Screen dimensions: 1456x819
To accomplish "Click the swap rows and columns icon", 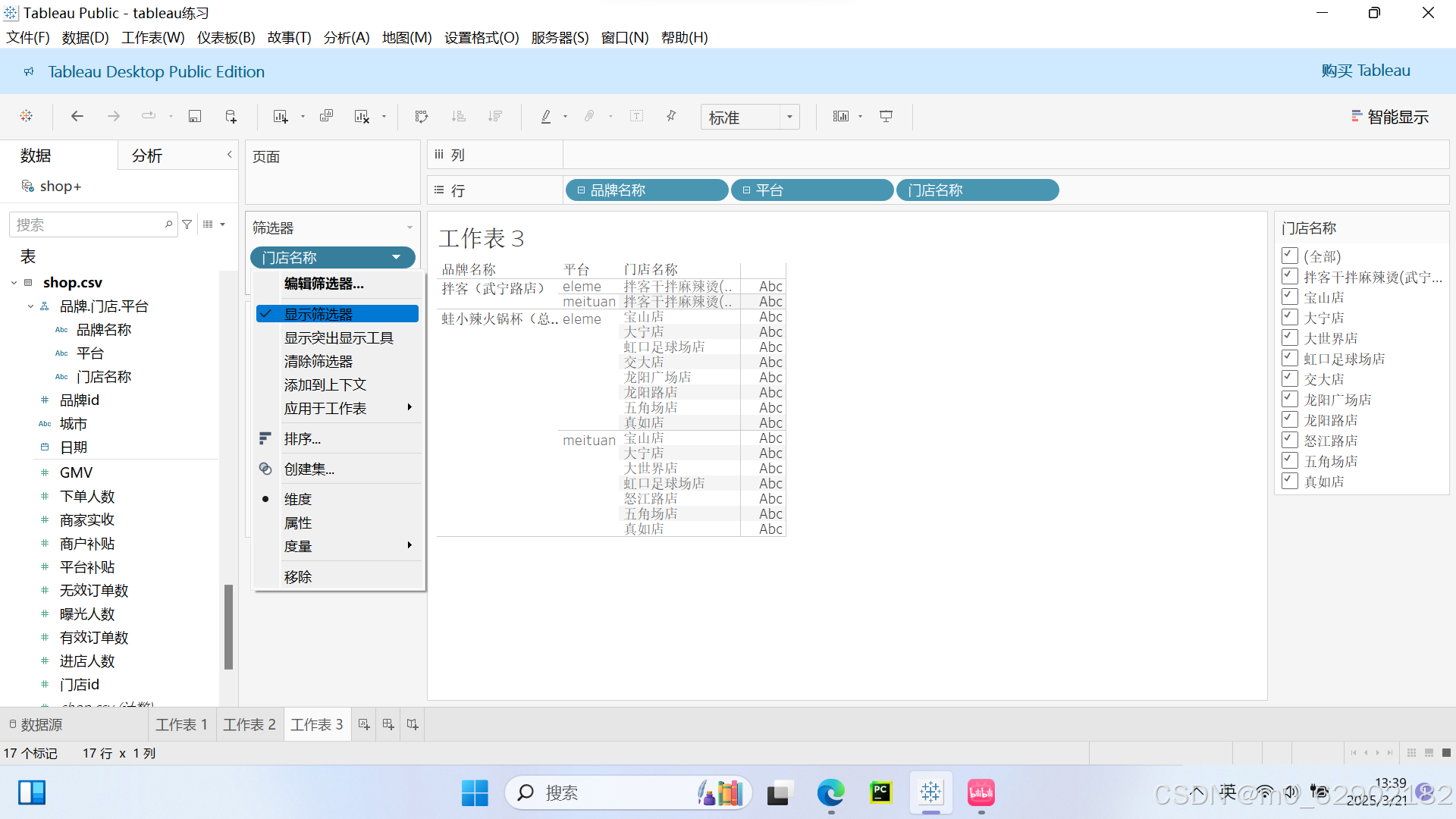I will click(422, 116).
